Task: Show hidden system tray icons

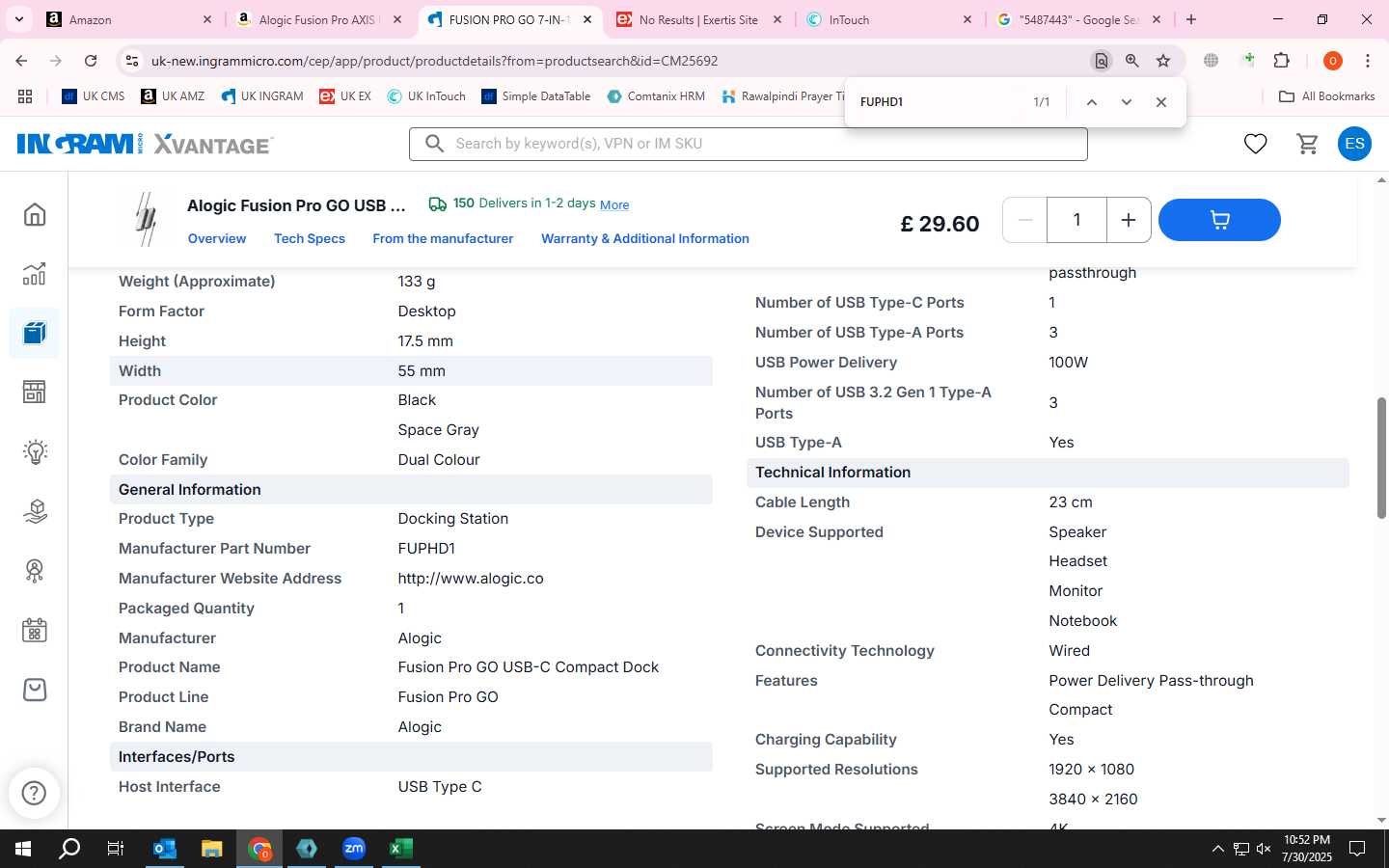Action: click(1217, 849)
